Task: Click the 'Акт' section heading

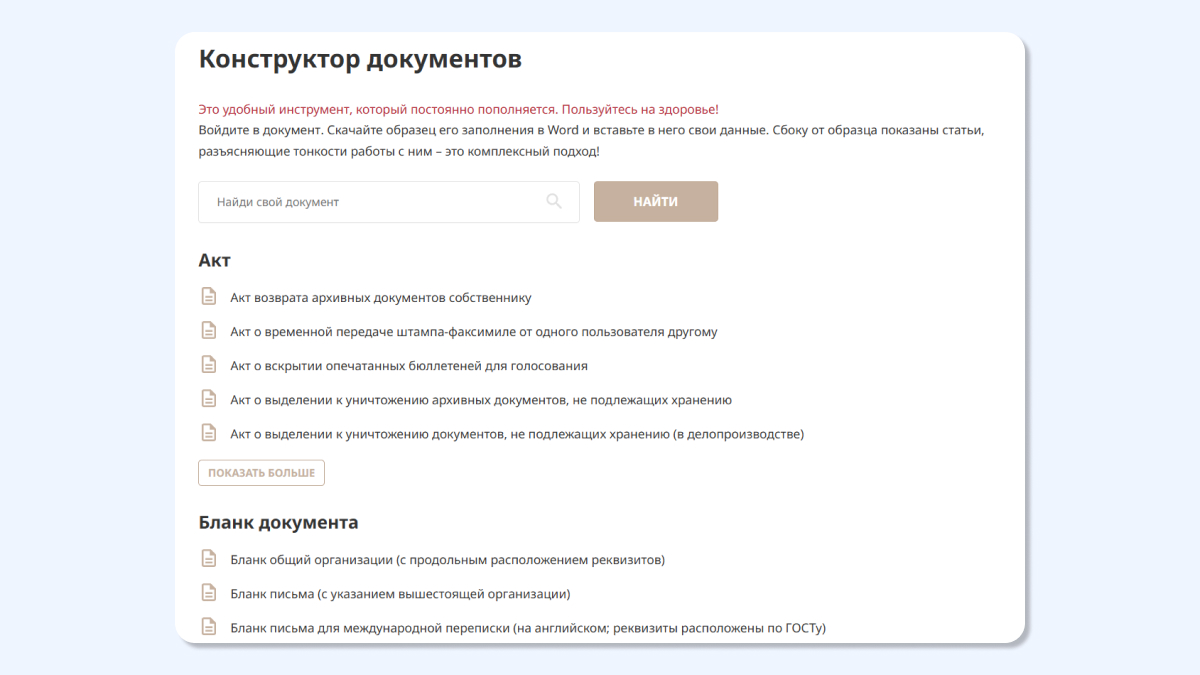Action: coord(215,260)
